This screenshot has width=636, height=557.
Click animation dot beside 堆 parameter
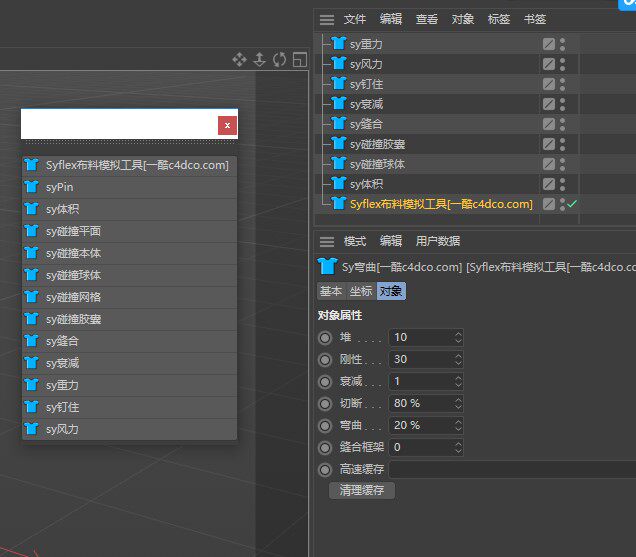coord(325,338)
